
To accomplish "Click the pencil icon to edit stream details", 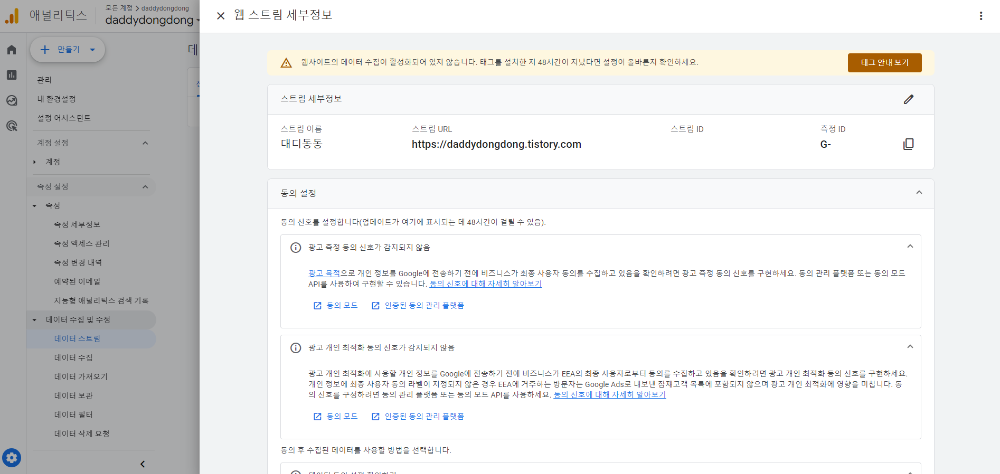I will click(909, 99).
